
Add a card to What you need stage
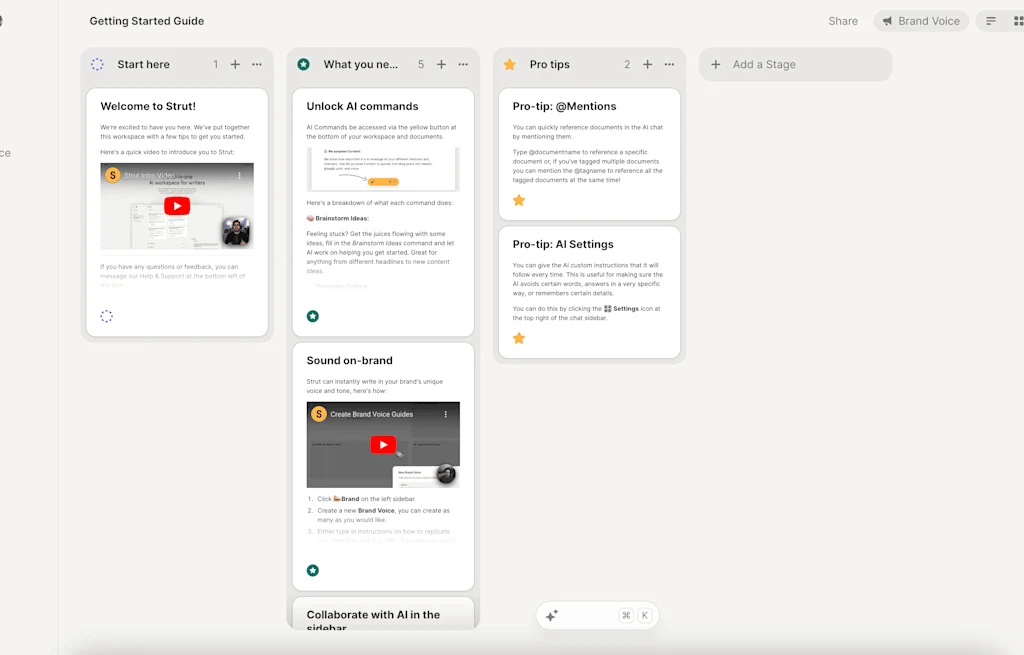pos(441,64)
